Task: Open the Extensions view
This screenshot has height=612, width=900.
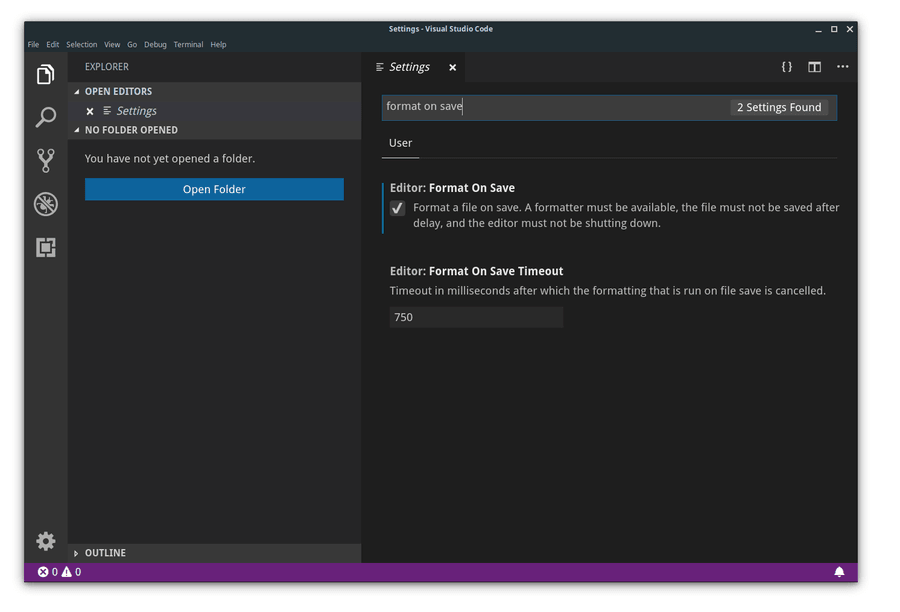Action: (x=45, y=247)
